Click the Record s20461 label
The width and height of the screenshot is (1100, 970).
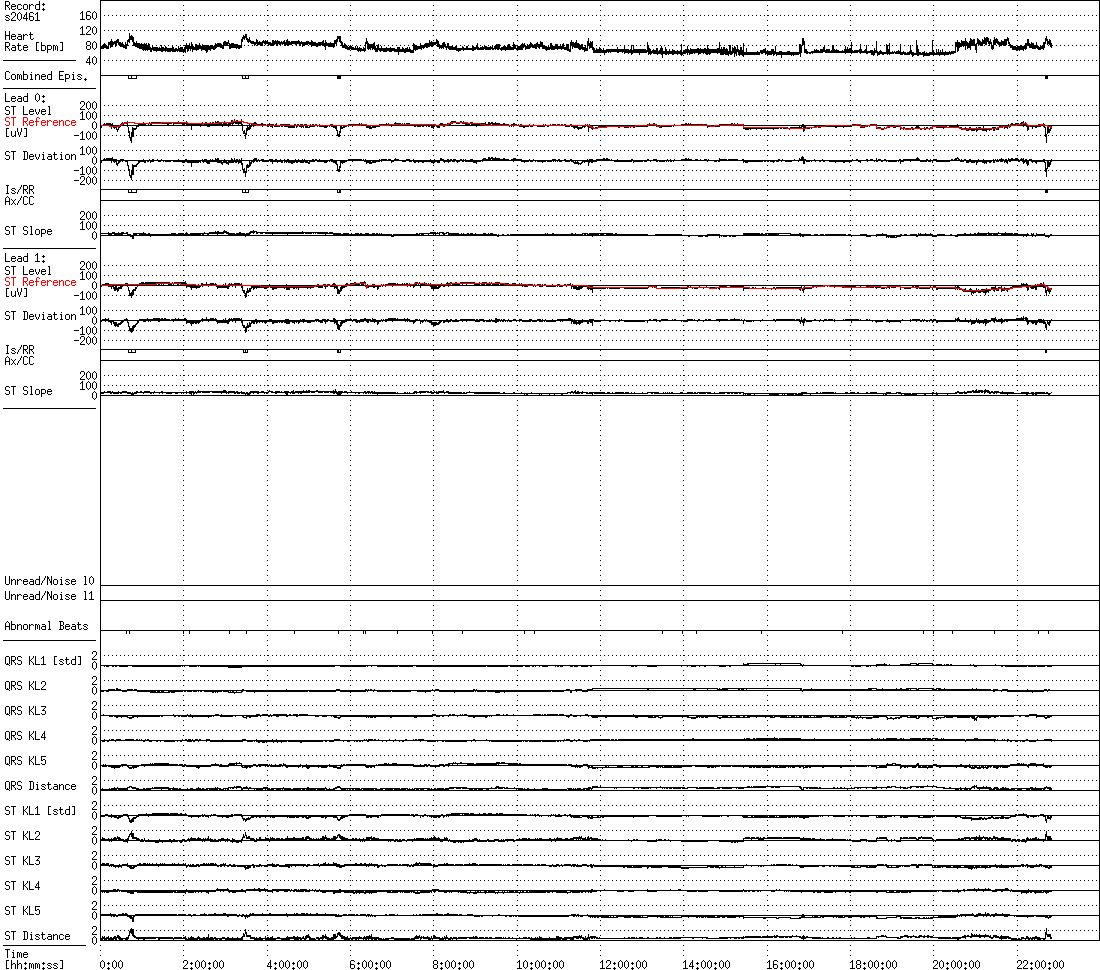[x=25, y=11]
